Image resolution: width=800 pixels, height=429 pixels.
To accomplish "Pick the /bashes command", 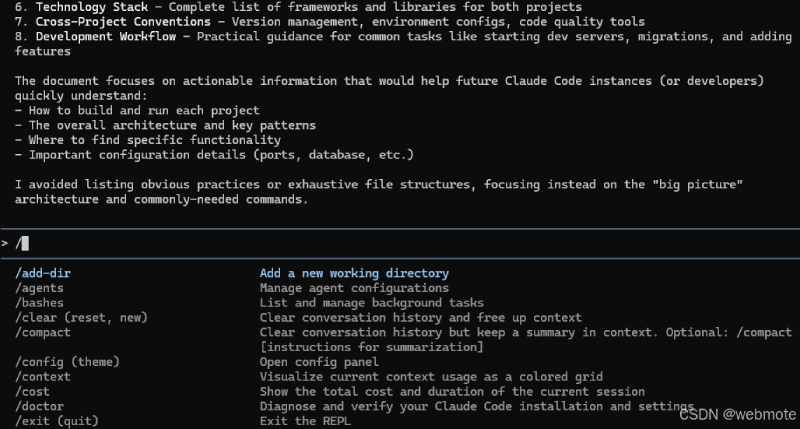I will tap(39, 302).
